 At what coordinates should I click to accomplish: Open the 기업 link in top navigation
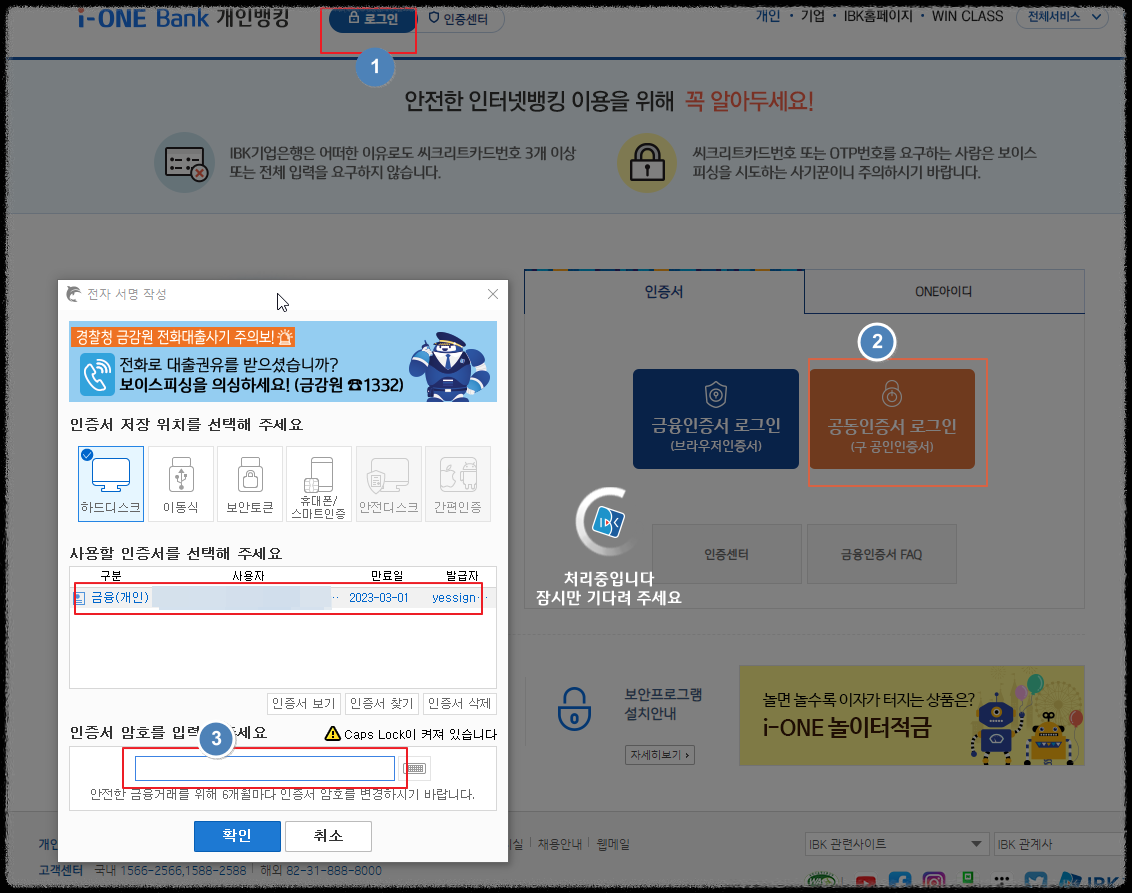(x=812, y=16)
